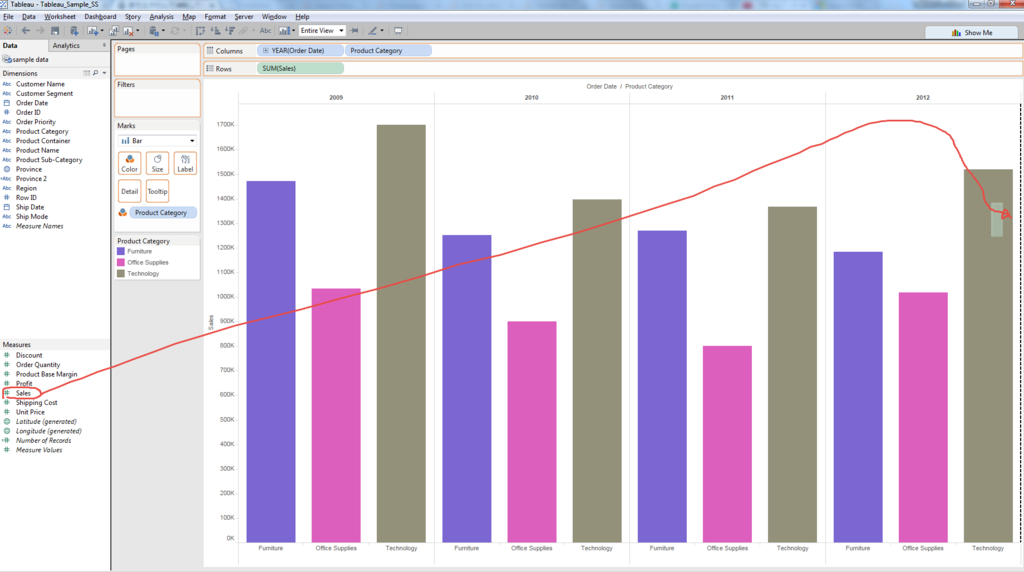1024x572 pixels.
Task: Open the Clear Sheet dropdown arrow
Action: [138, 31]
